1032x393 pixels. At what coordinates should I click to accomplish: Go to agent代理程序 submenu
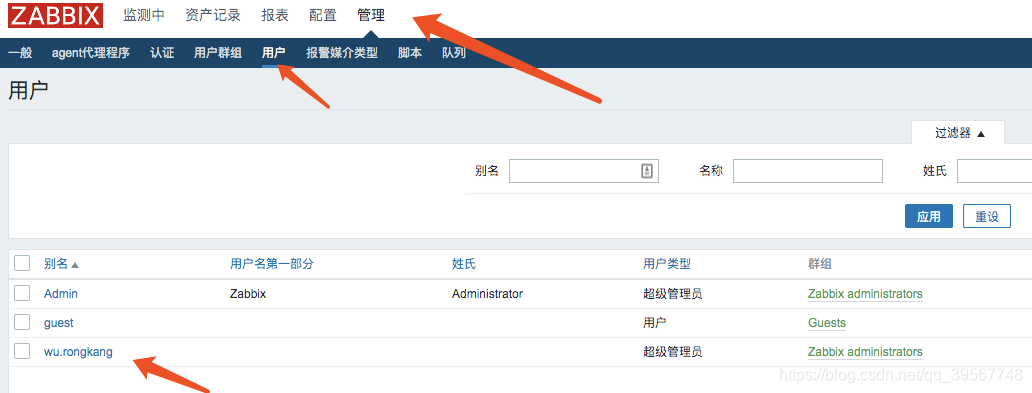click(91, 53)
